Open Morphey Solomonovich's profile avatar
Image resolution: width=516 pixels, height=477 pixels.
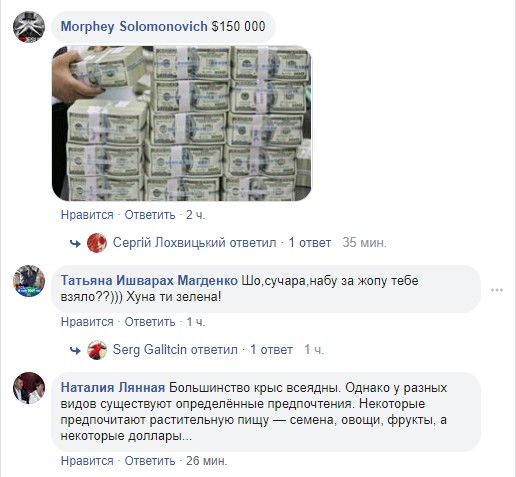pyautogui.click(x=29, y=27)
